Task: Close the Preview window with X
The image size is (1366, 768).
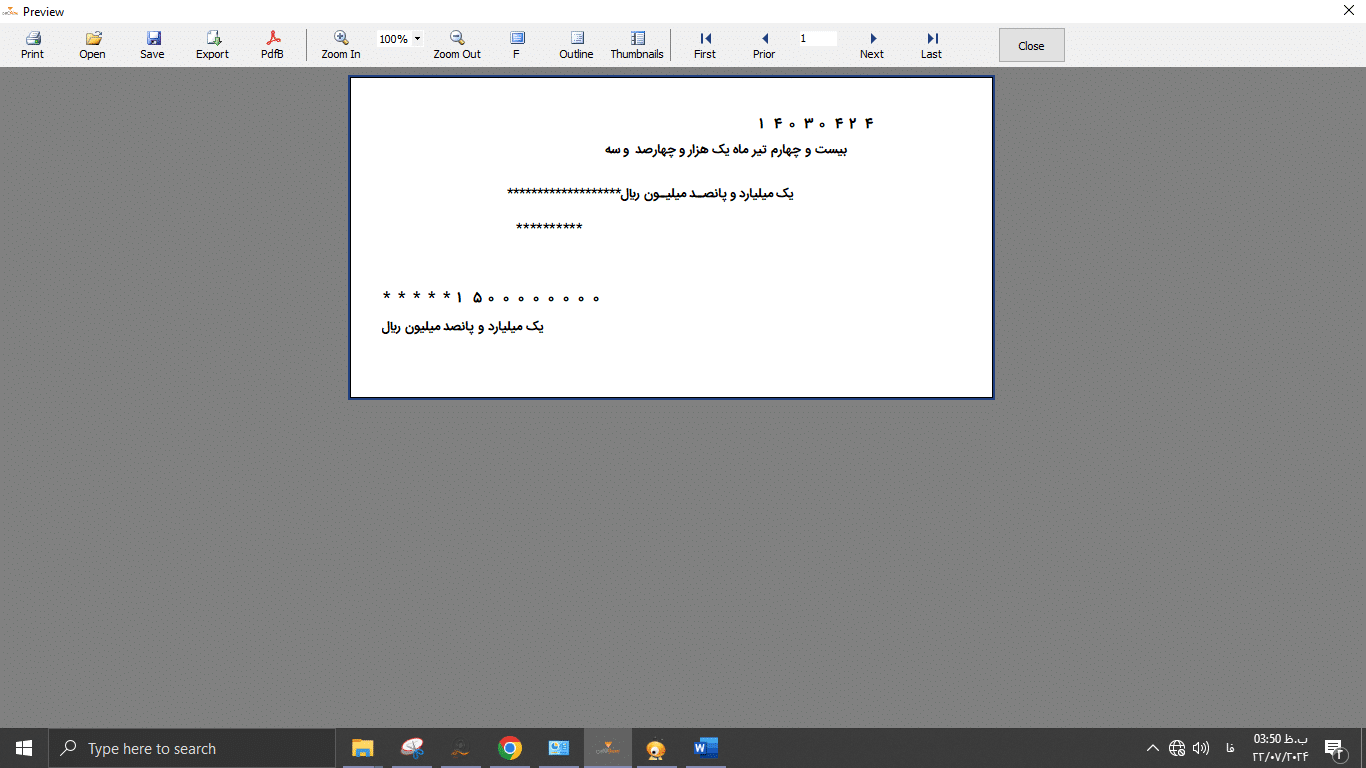Action: (1348, 11)
